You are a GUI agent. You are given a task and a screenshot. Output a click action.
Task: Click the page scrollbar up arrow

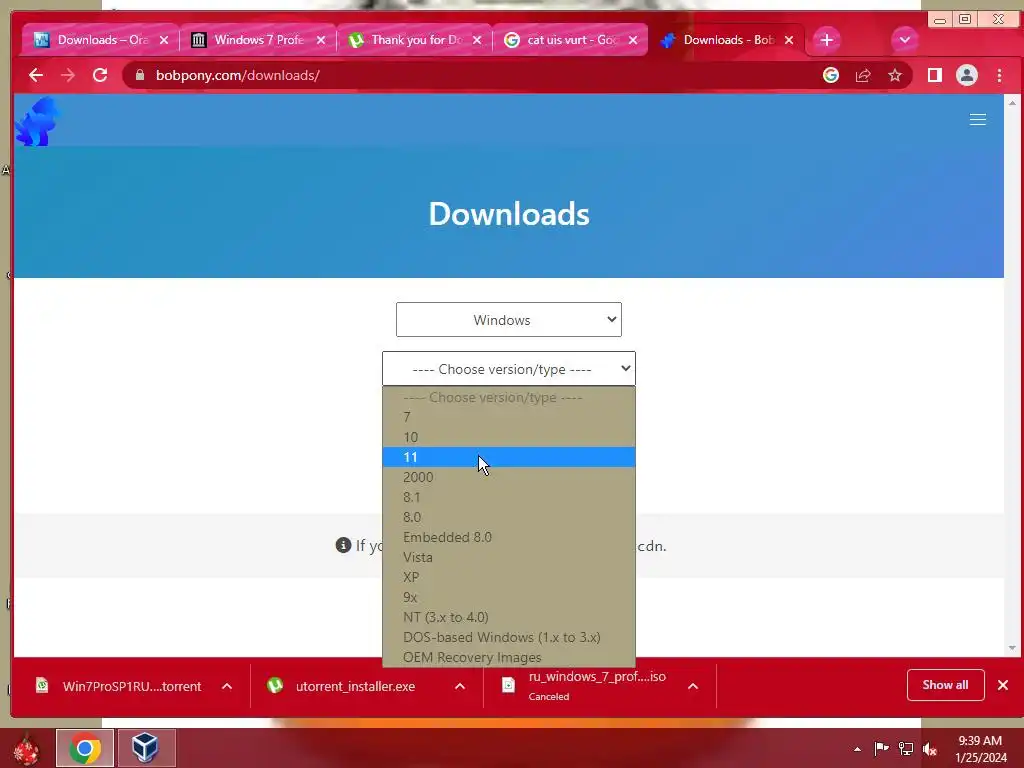[1012, 103]
